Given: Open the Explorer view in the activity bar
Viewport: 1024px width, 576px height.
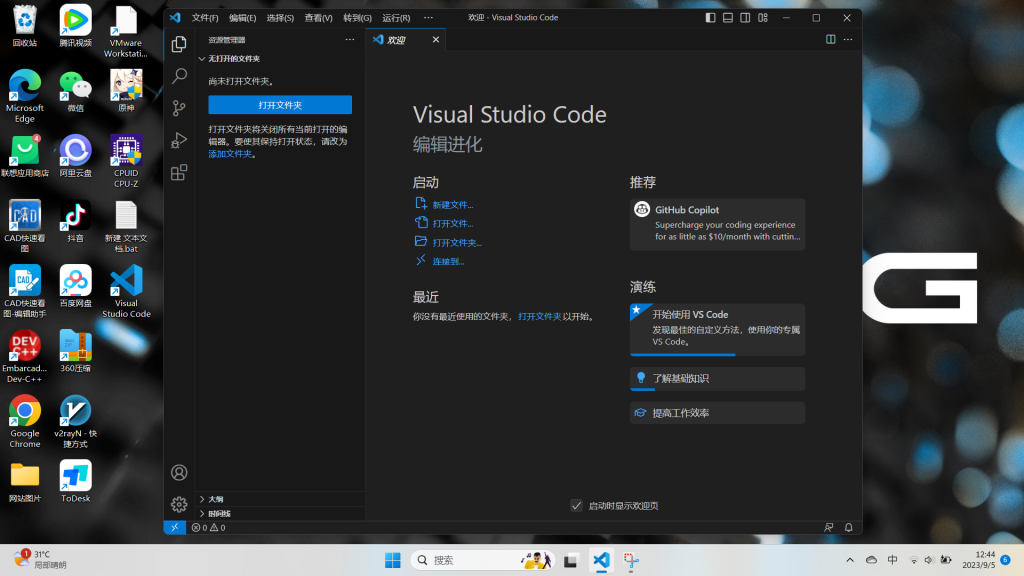Looking at the screenshot, I should click(x=179, y=44).
